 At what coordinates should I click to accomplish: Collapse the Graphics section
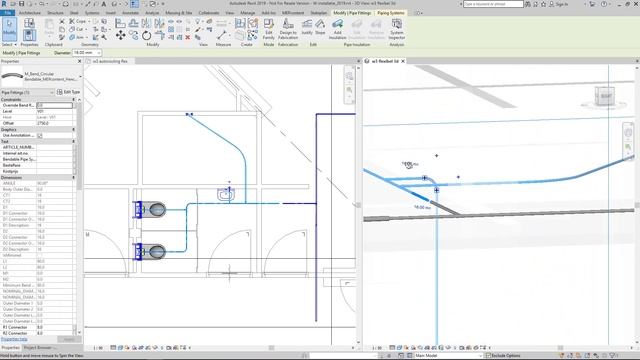[x=74, y=129]
